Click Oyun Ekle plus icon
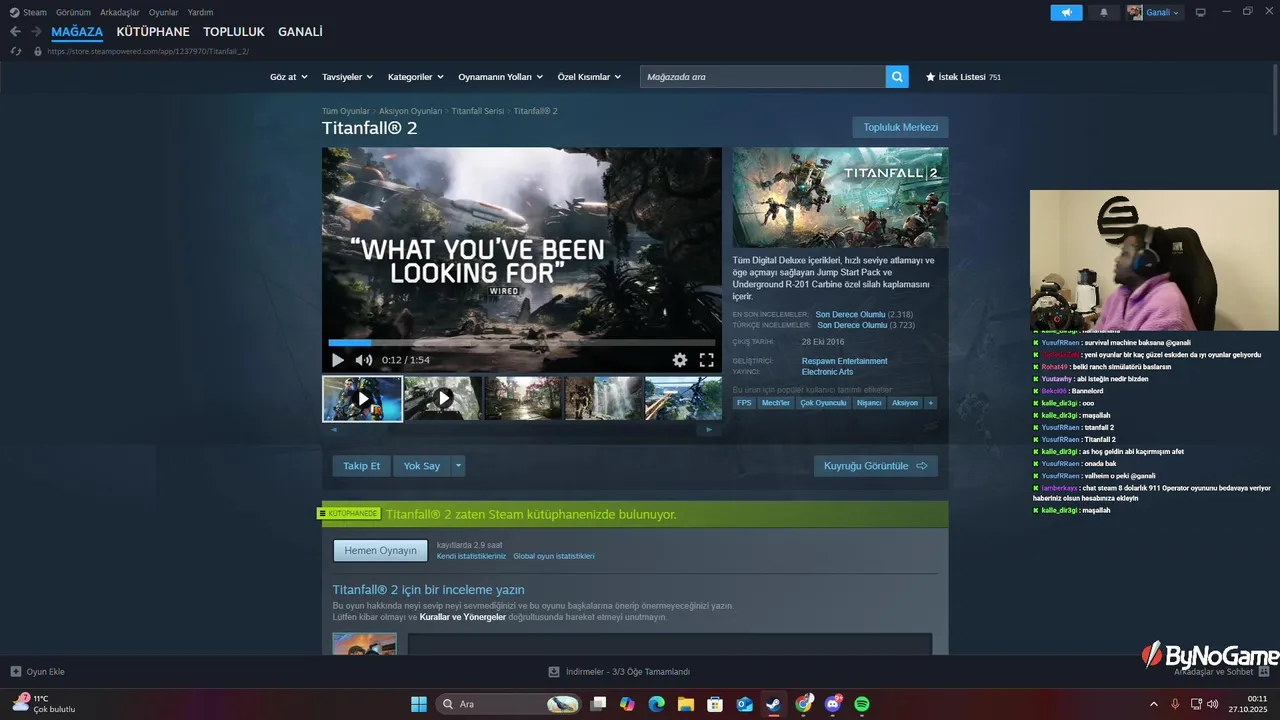The height and width of the screenshot is (720, 1280). click(16, 672)
